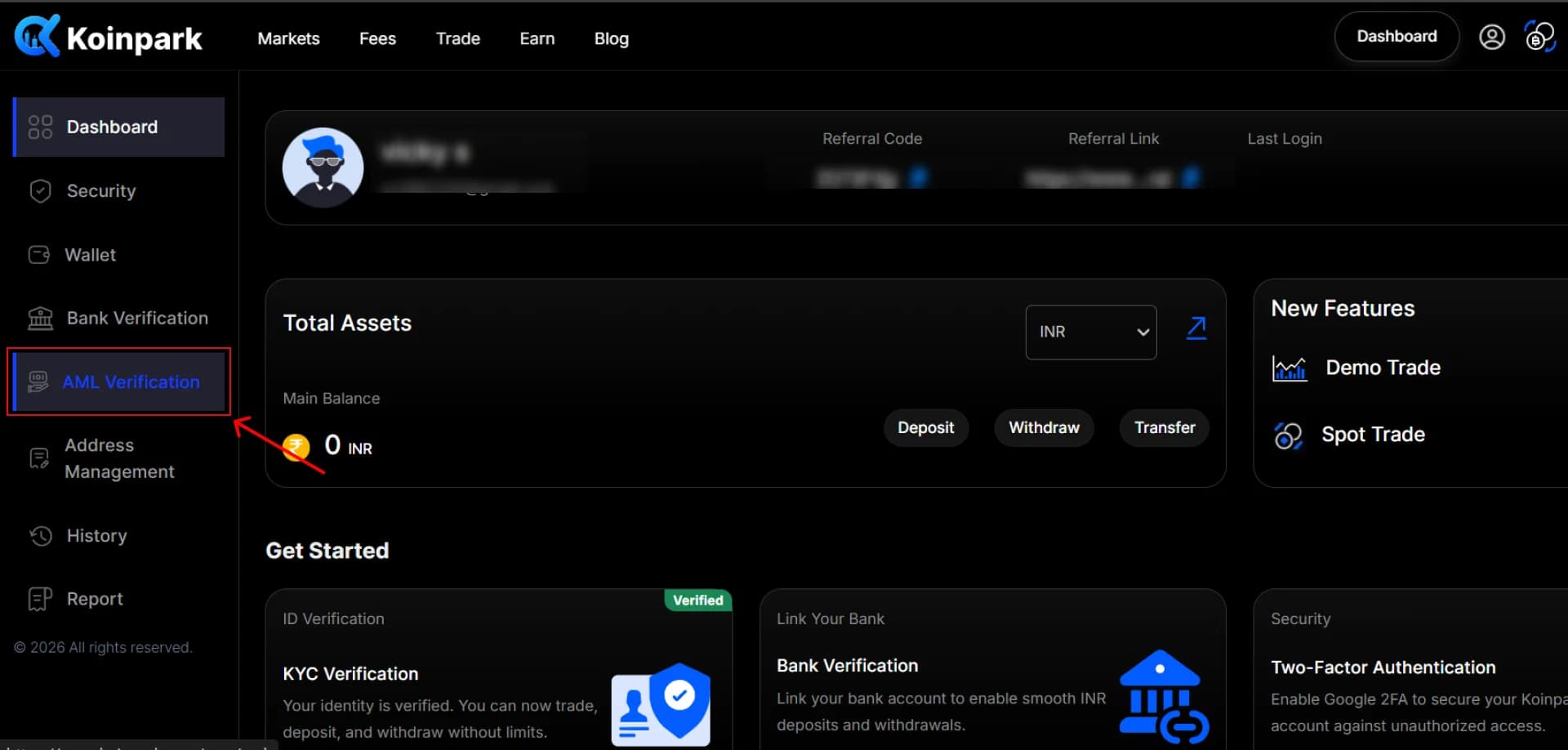Copy the referral link using copy icon
This screenshot has height=750, width=1568.
pos(1192,177)
